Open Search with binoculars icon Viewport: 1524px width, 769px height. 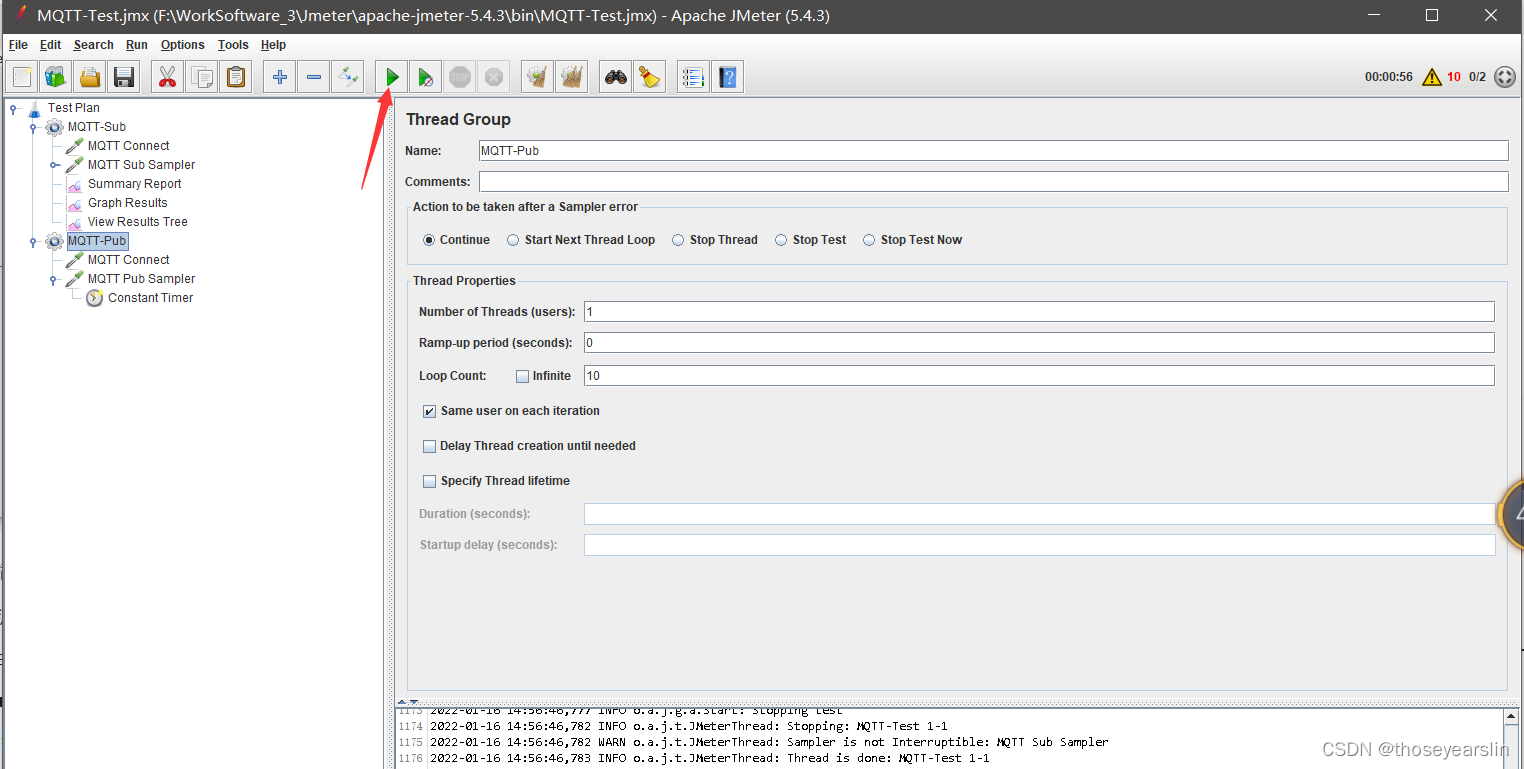[x=616, y=77]
